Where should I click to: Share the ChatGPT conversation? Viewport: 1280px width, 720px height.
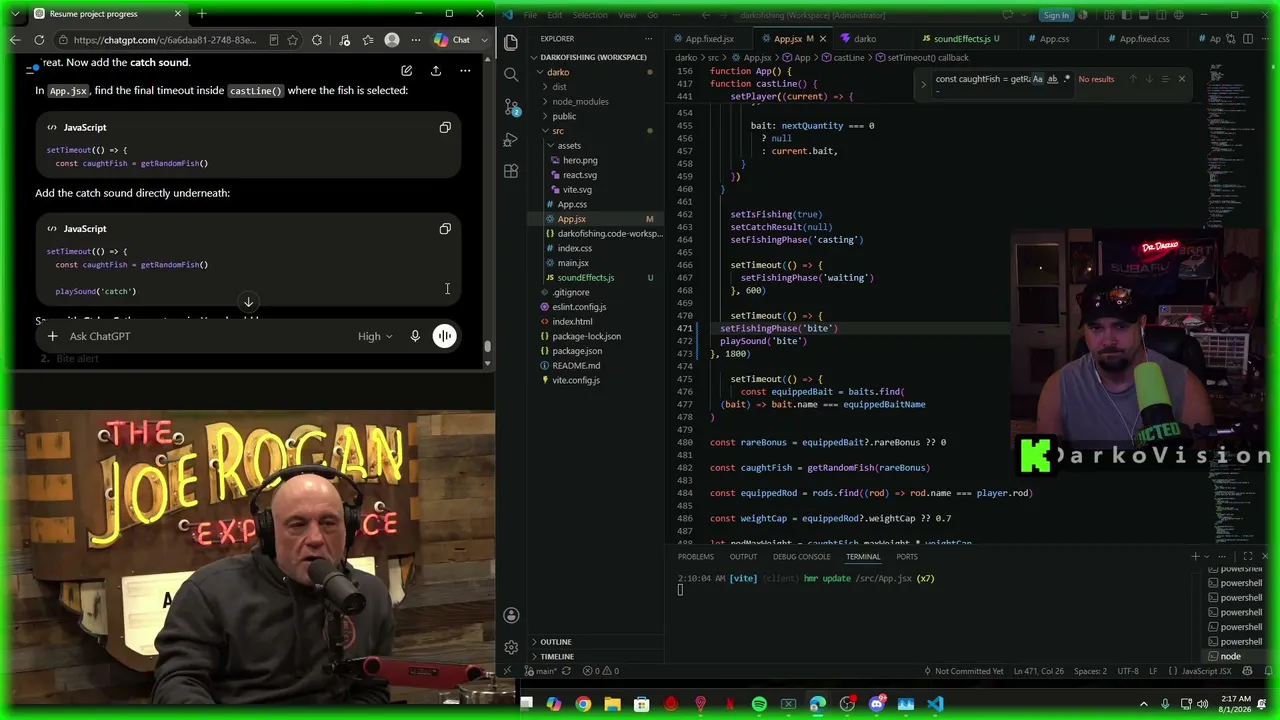(436, 71)
